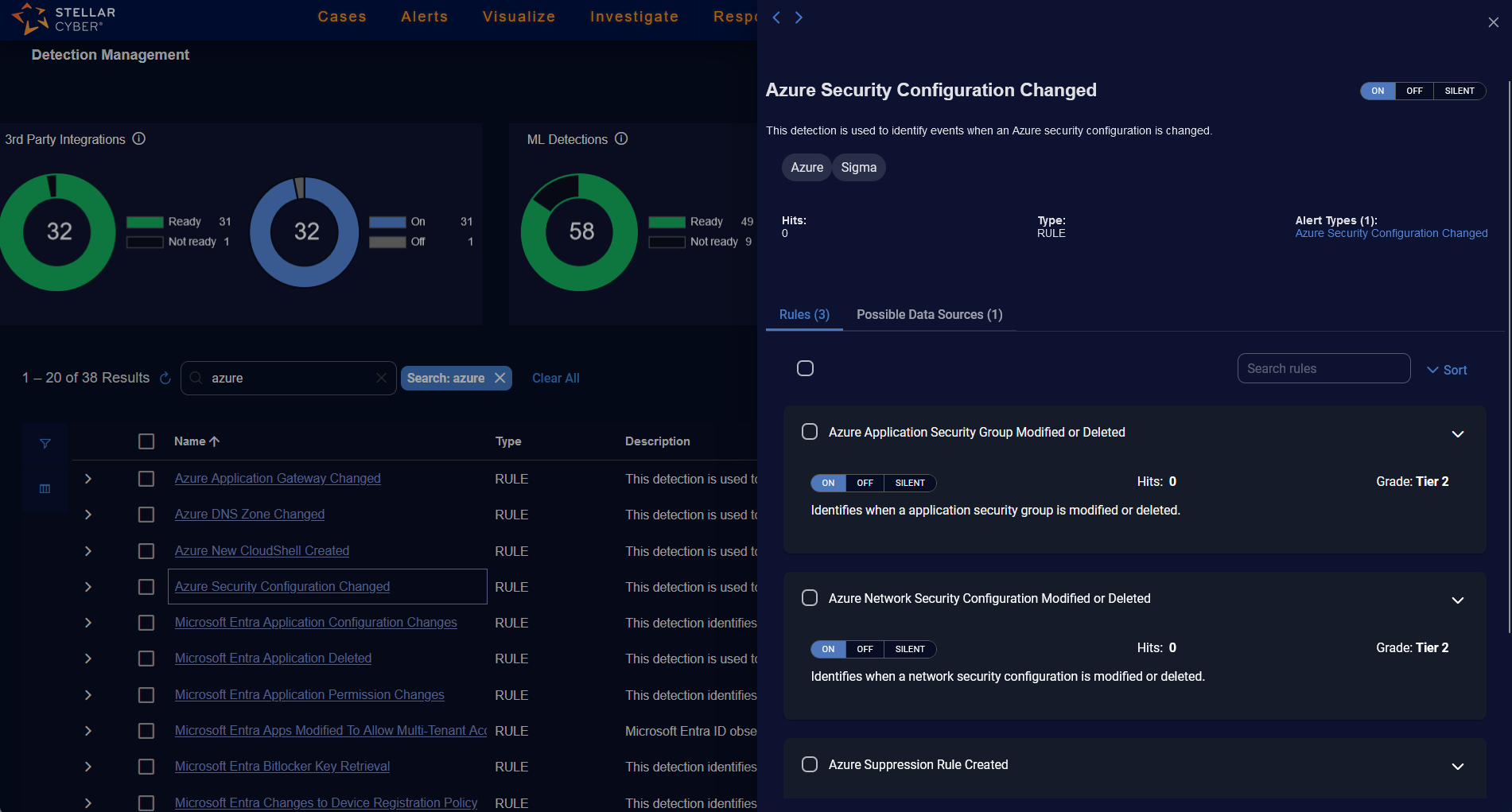Open the Sort dropdown for rules

tap(1447, 370)
